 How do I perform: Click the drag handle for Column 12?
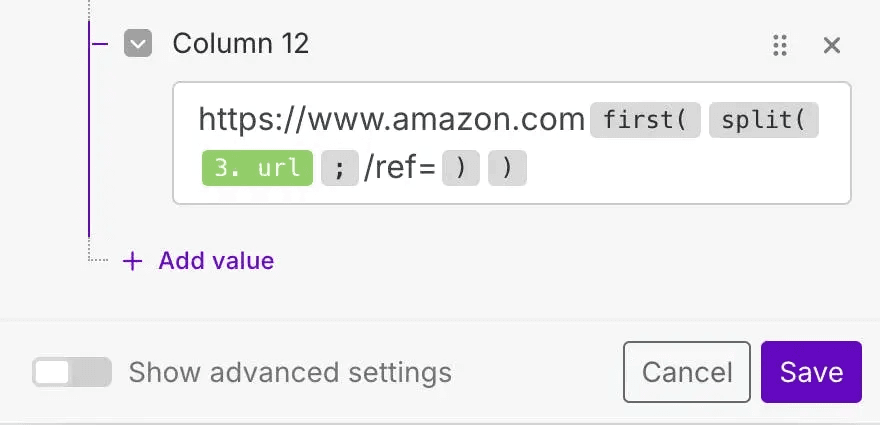[781, 45]
